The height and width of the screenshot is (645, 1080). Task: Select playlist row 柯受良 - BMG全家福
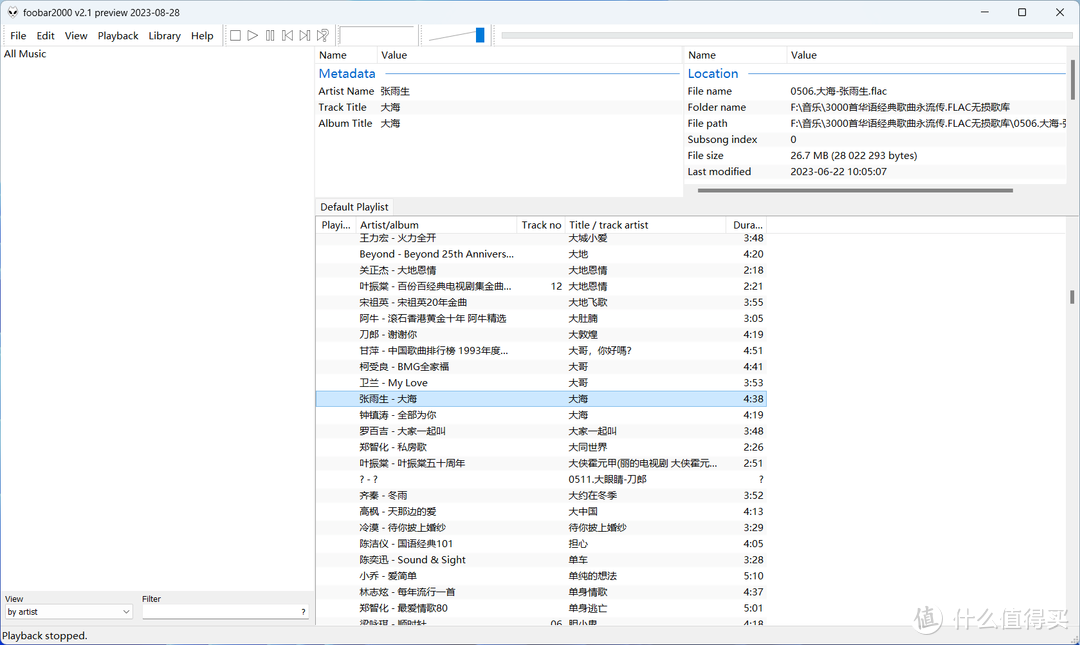pos(541,367)
